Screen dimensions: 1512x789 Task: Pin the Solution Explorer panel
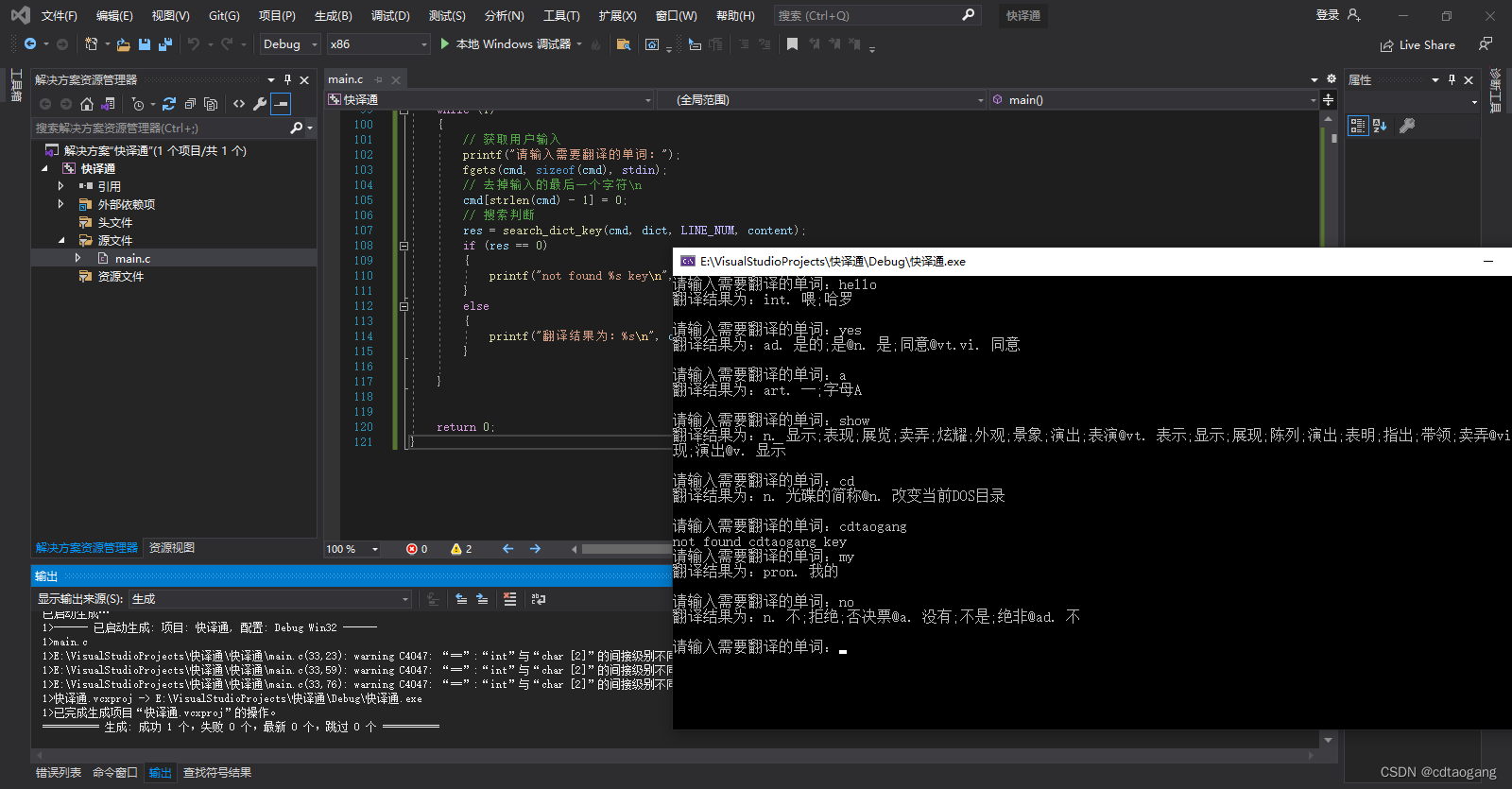287,79
